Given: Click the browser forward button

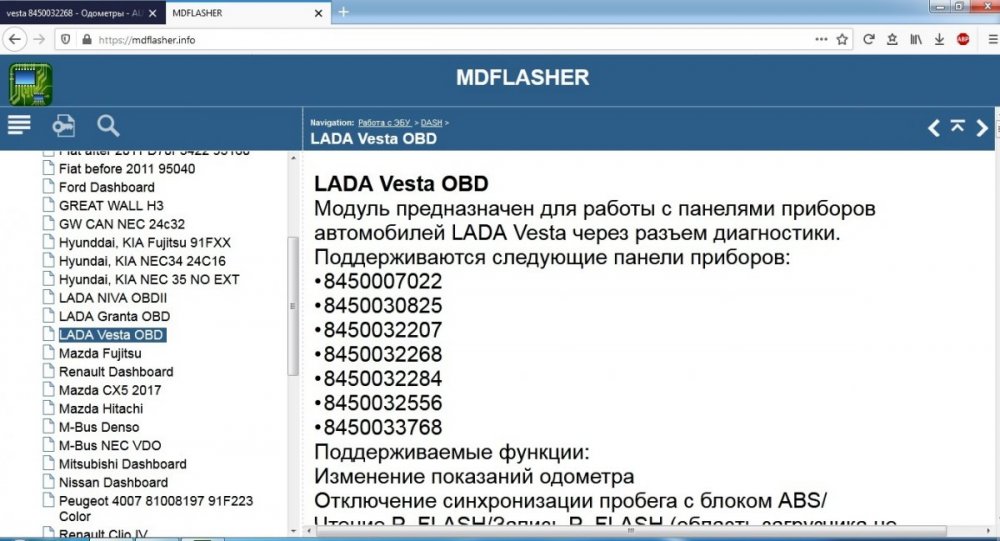Looking at the screenshot, I should pyautogui.click(x=40, y=40).
